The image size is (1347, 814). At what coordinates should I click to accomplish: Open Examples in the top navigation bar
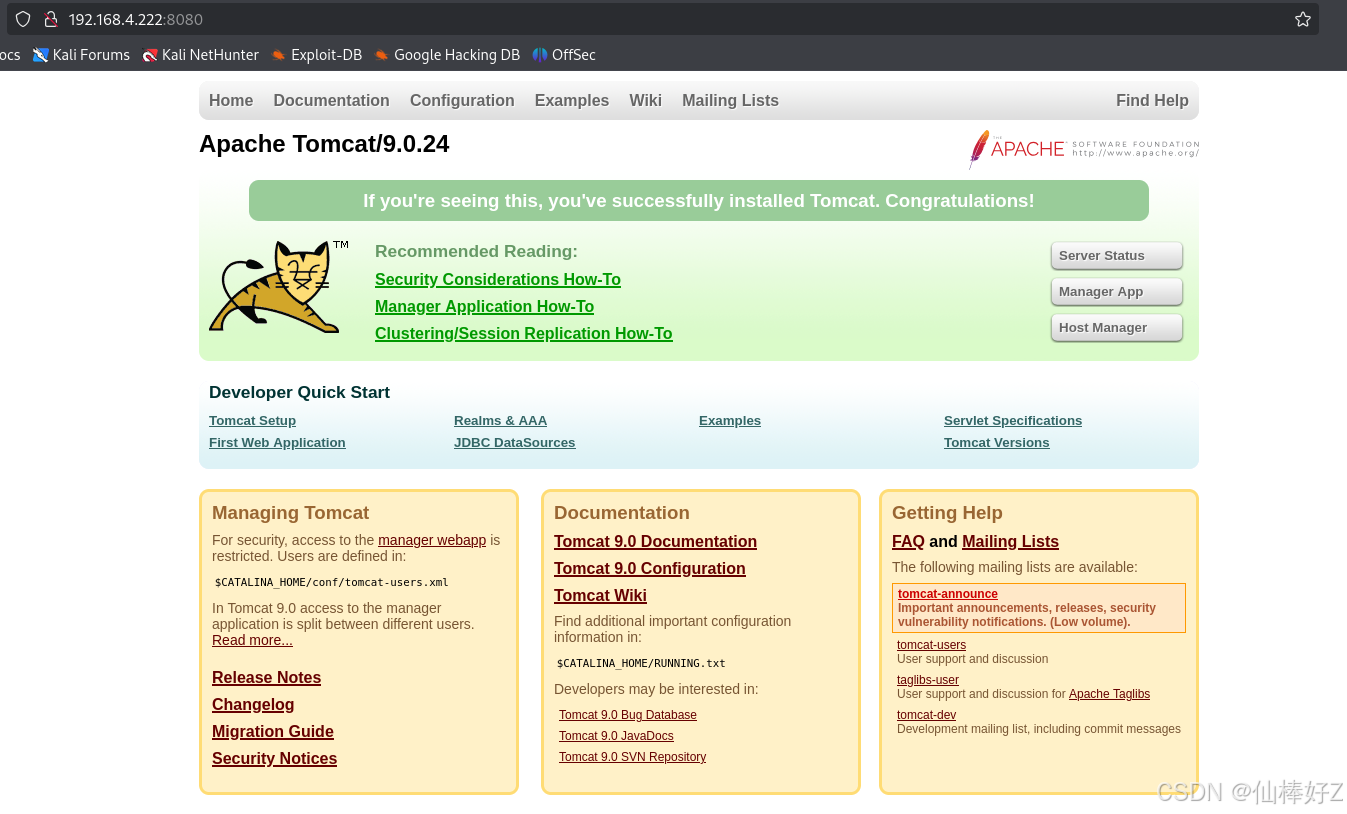[572, 100]
